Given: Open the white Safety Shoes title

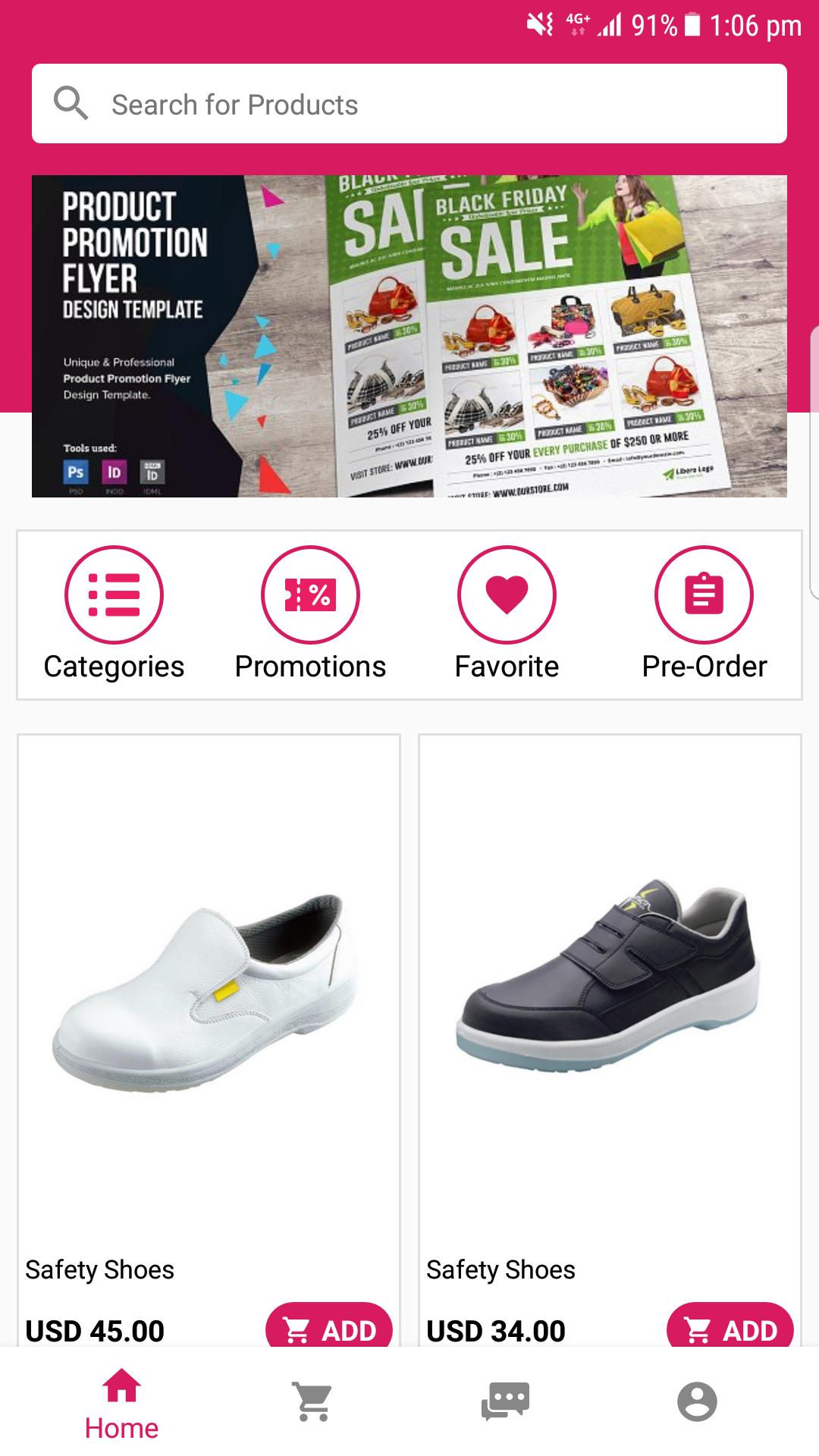Looking at the screenshot, I should point(99,1269).
